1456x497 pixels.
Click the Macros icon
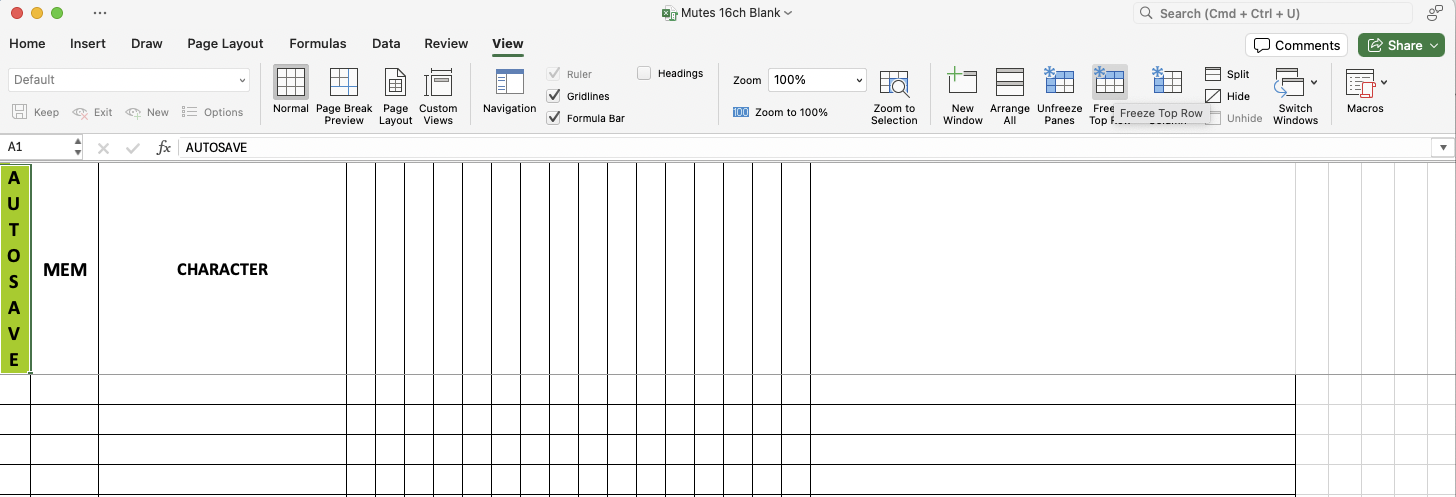[1361, 82]
